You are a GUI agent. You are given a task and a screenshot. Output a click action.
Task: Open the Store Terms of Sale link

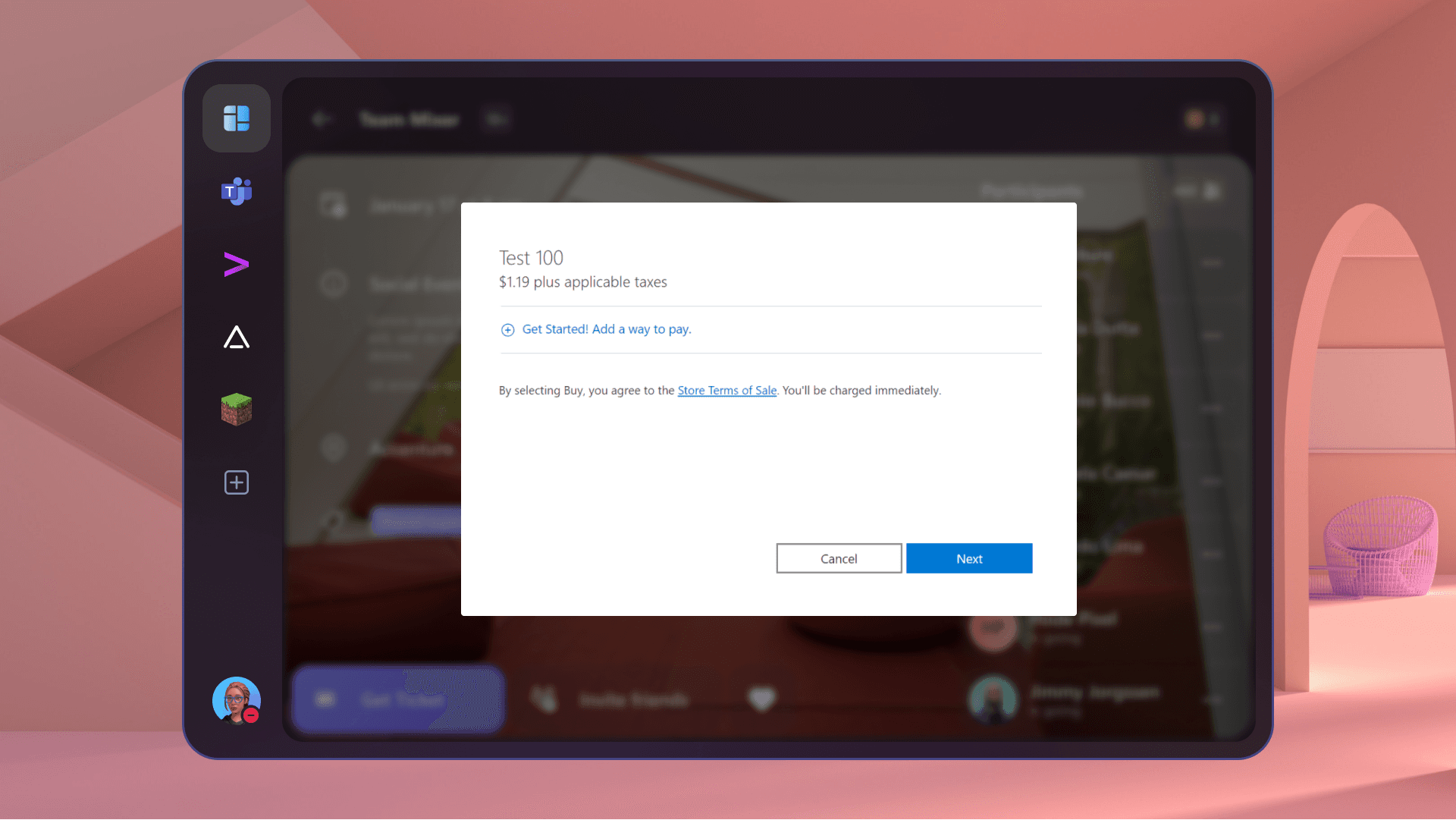(x=726, y=390)
